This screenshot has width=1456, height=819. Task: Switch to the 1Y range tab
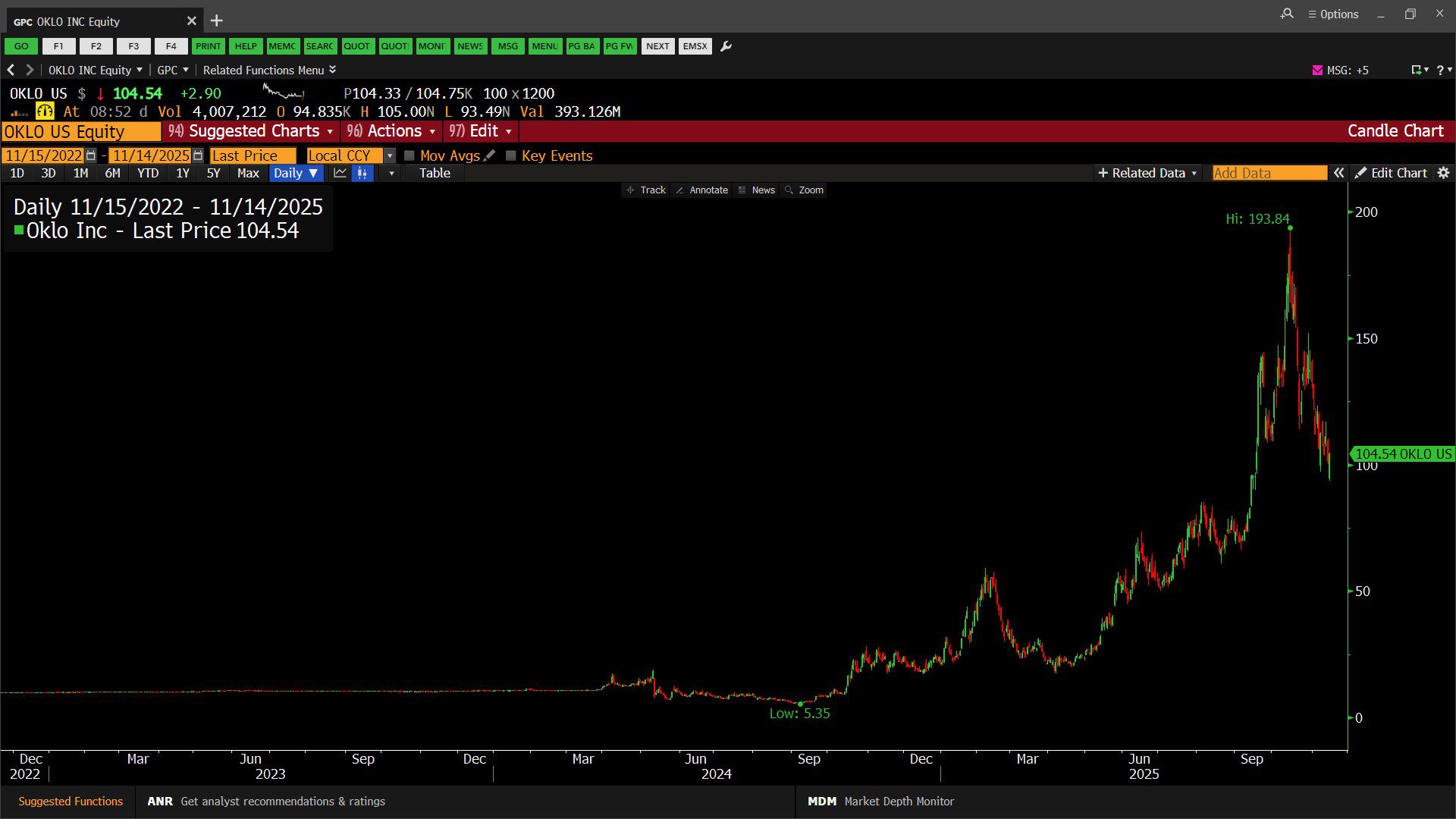pos(183,173)
